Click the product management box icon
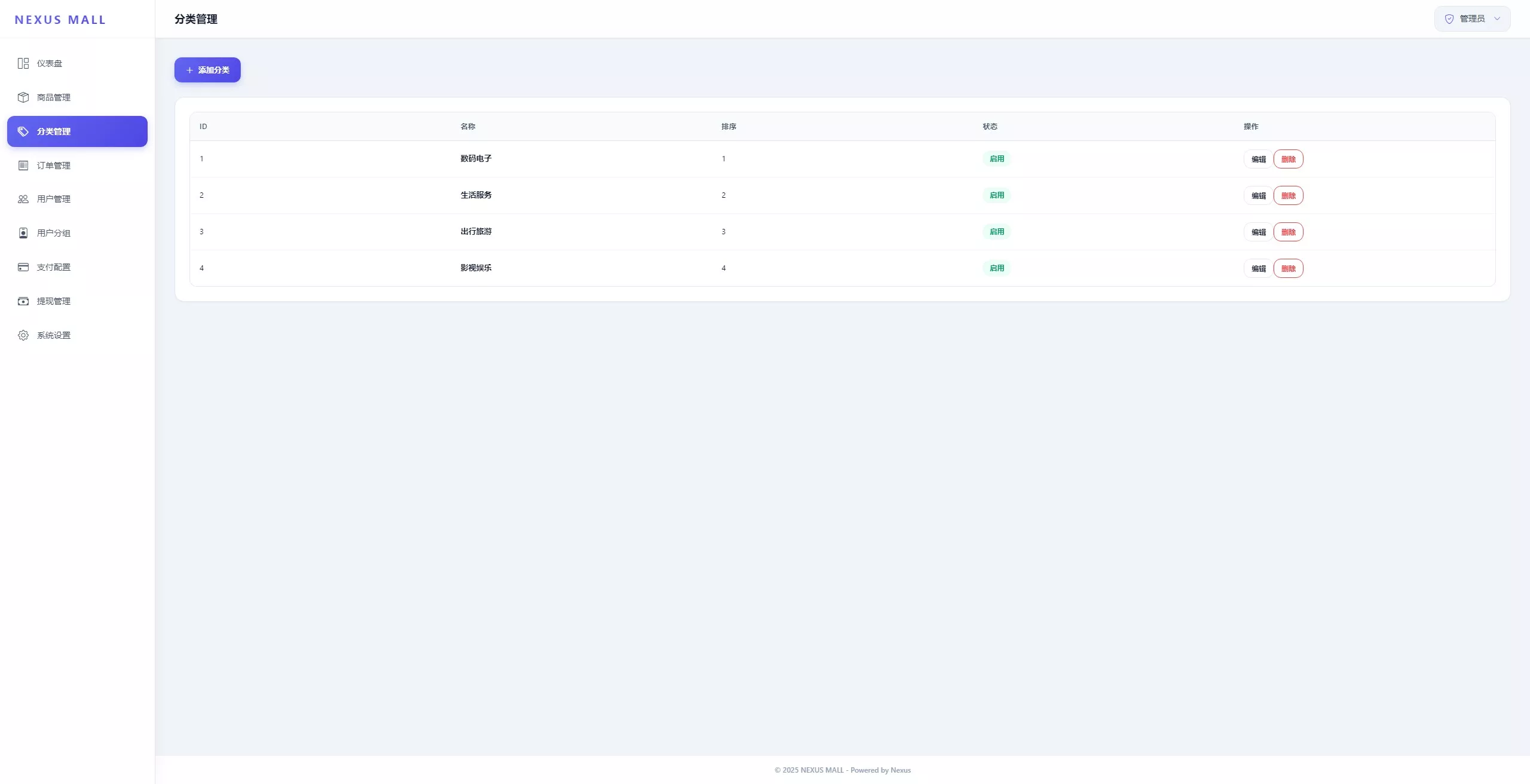Image resolution: width=1530 pixels, height=784 pixels. click(x=23, y=97)
